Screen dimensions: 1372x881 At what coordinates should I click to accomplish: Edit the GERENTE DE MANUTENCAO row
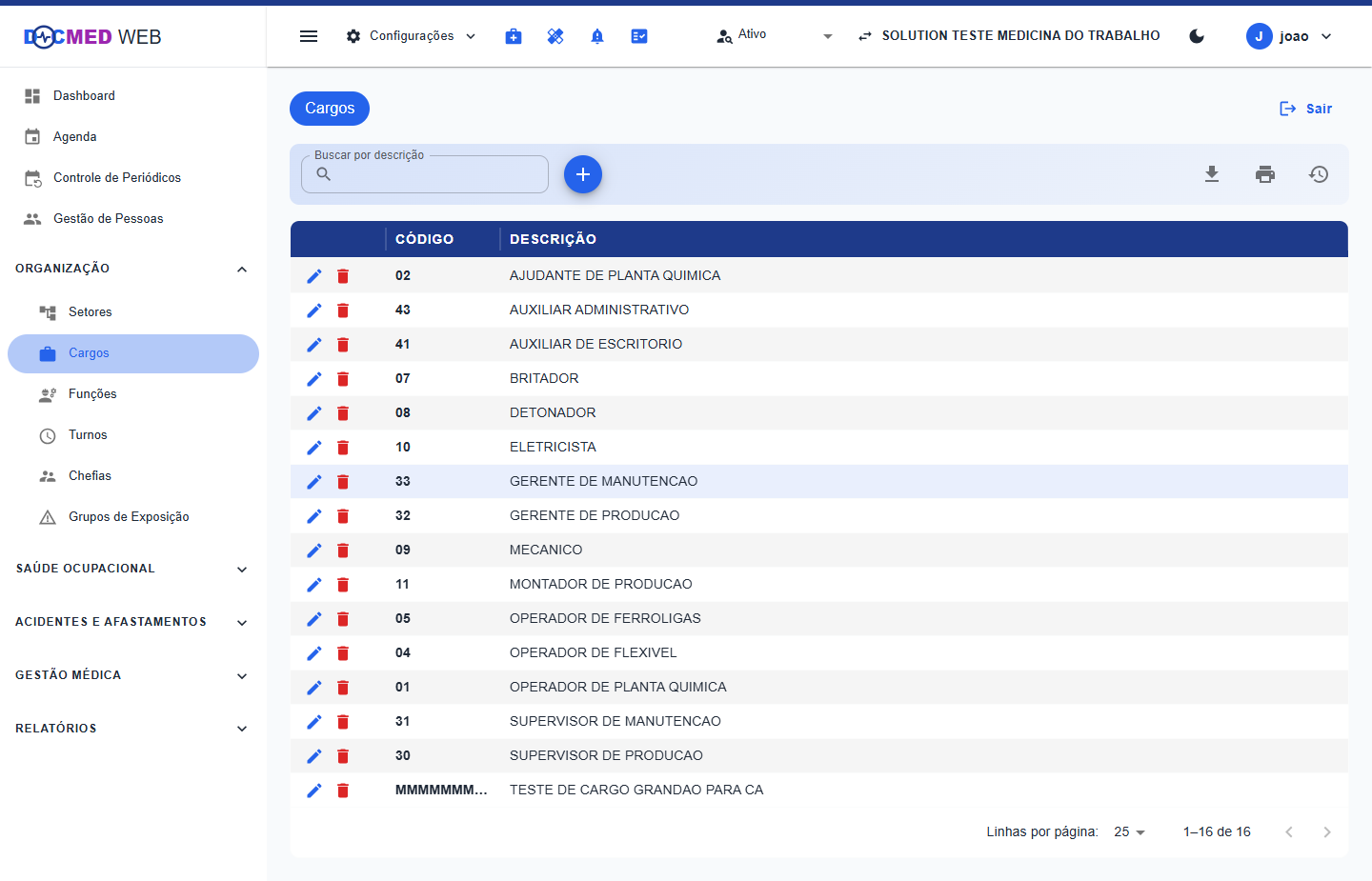(314, 482)
